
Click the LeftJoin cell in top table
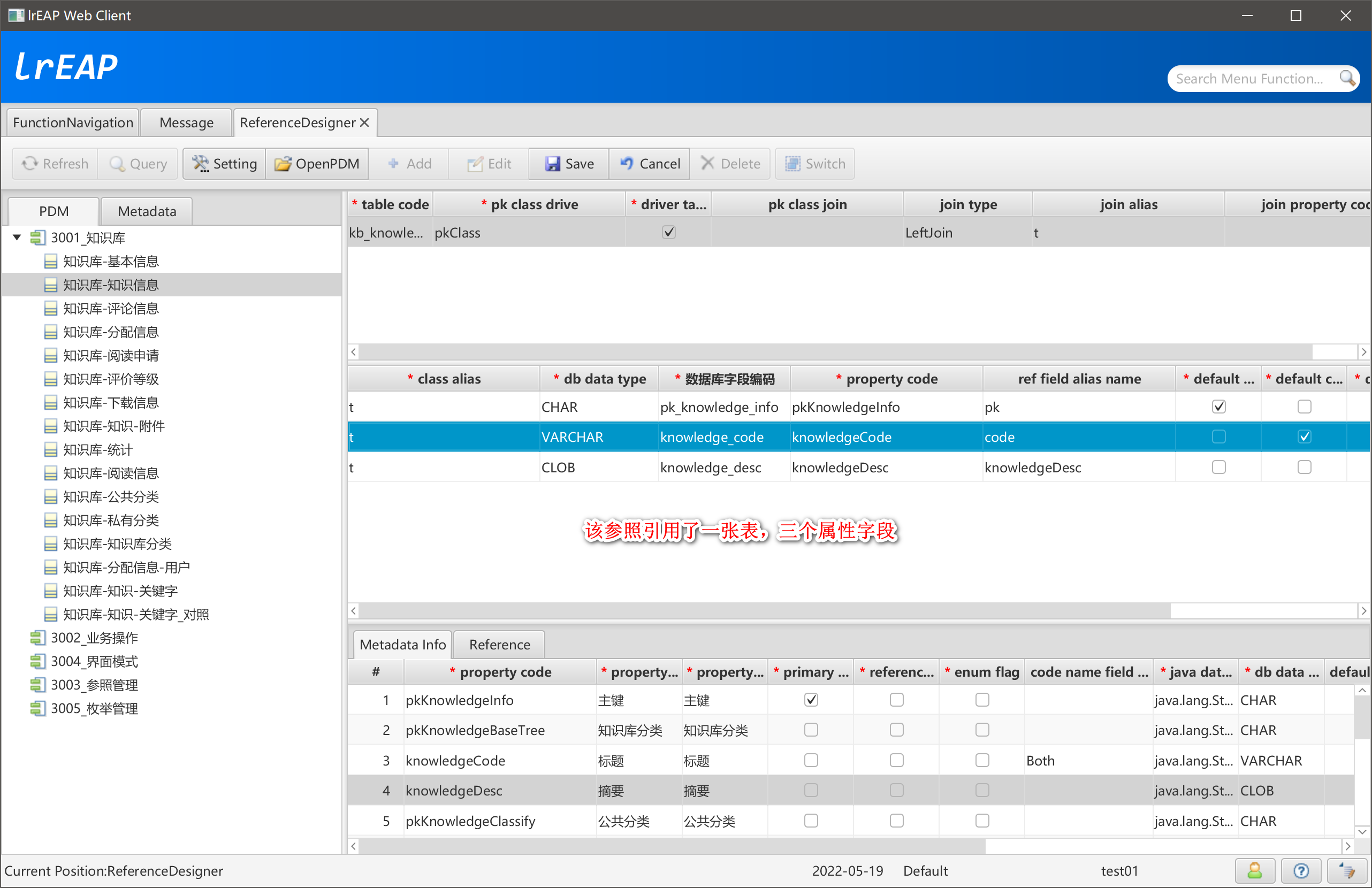(x=968, y=232)
